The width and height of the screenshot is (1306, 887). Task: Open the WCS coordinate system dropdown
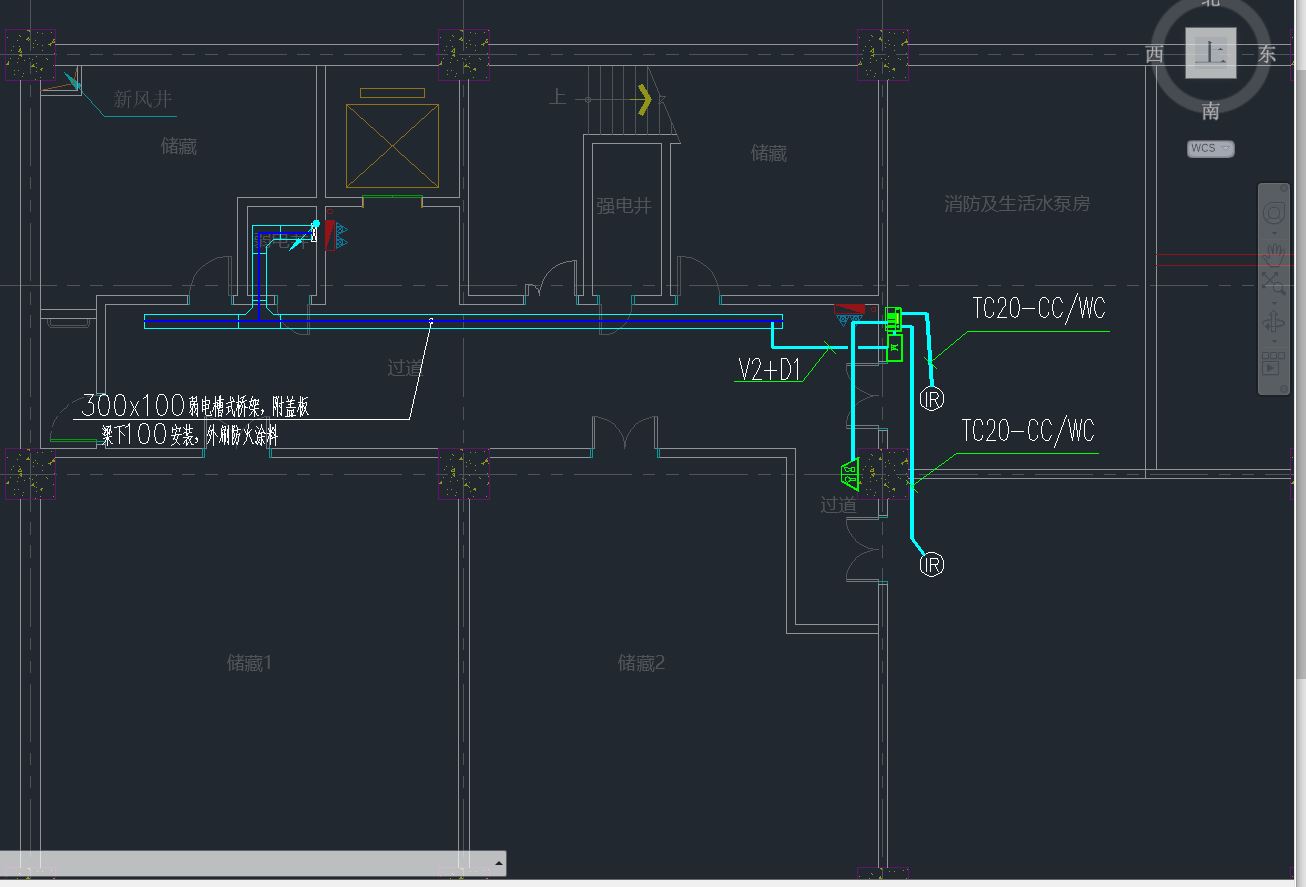tap(1211, 148)
